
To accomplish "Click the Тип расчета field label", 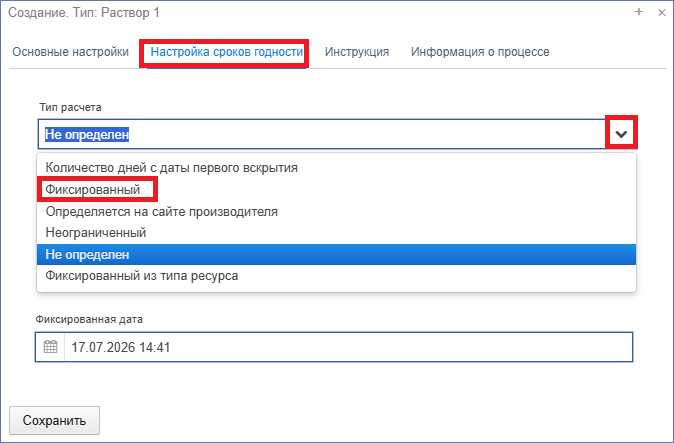I will (70, 107).
